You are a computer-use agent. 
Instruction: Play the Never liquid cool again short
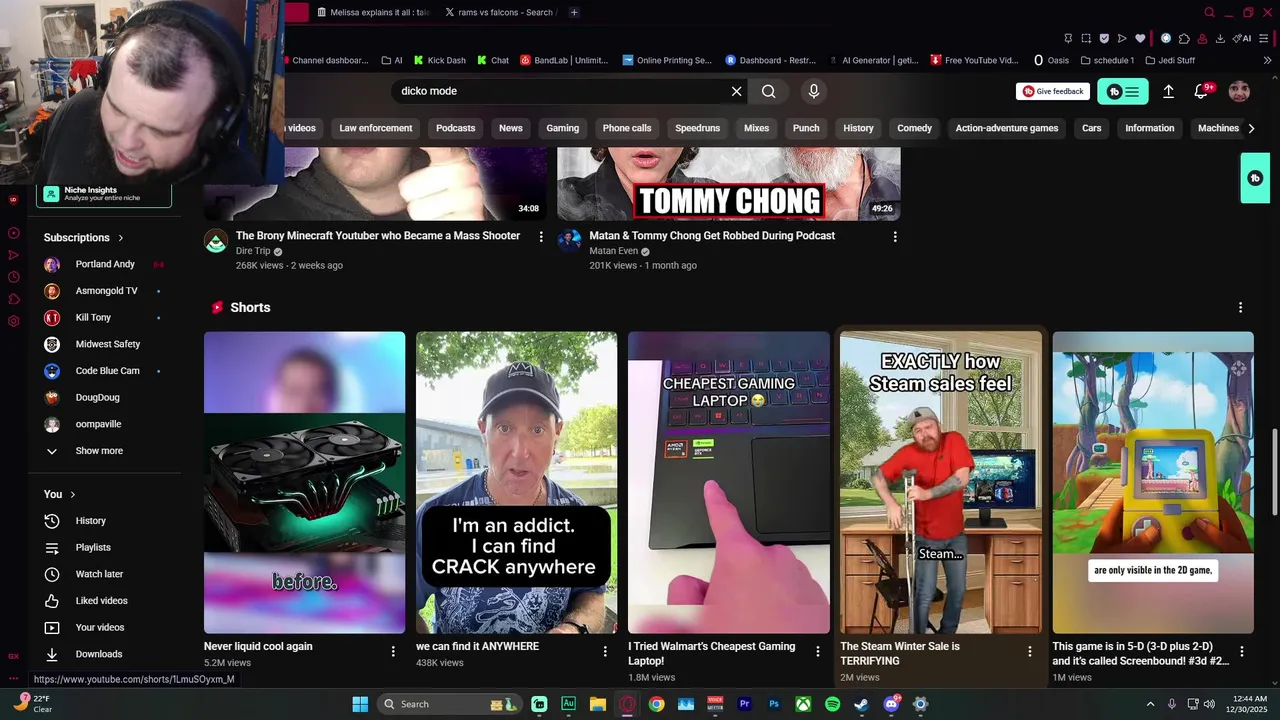coord(304,482)
